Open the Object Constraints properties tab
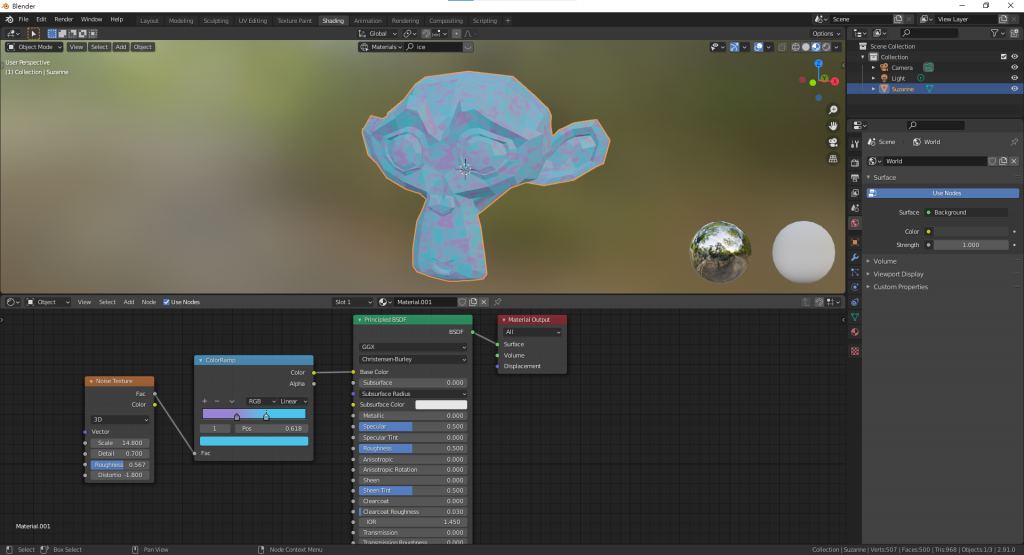The image size is (1024, 555). [x=855, y=302]
